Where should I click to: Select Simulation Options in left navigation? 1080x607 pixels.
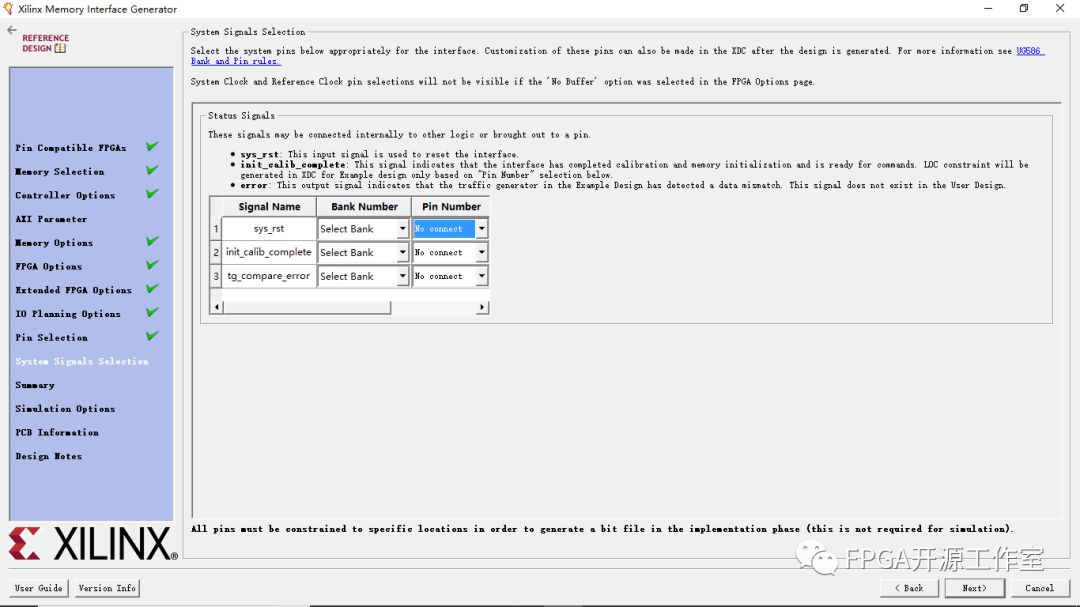[x=65, y=409]
